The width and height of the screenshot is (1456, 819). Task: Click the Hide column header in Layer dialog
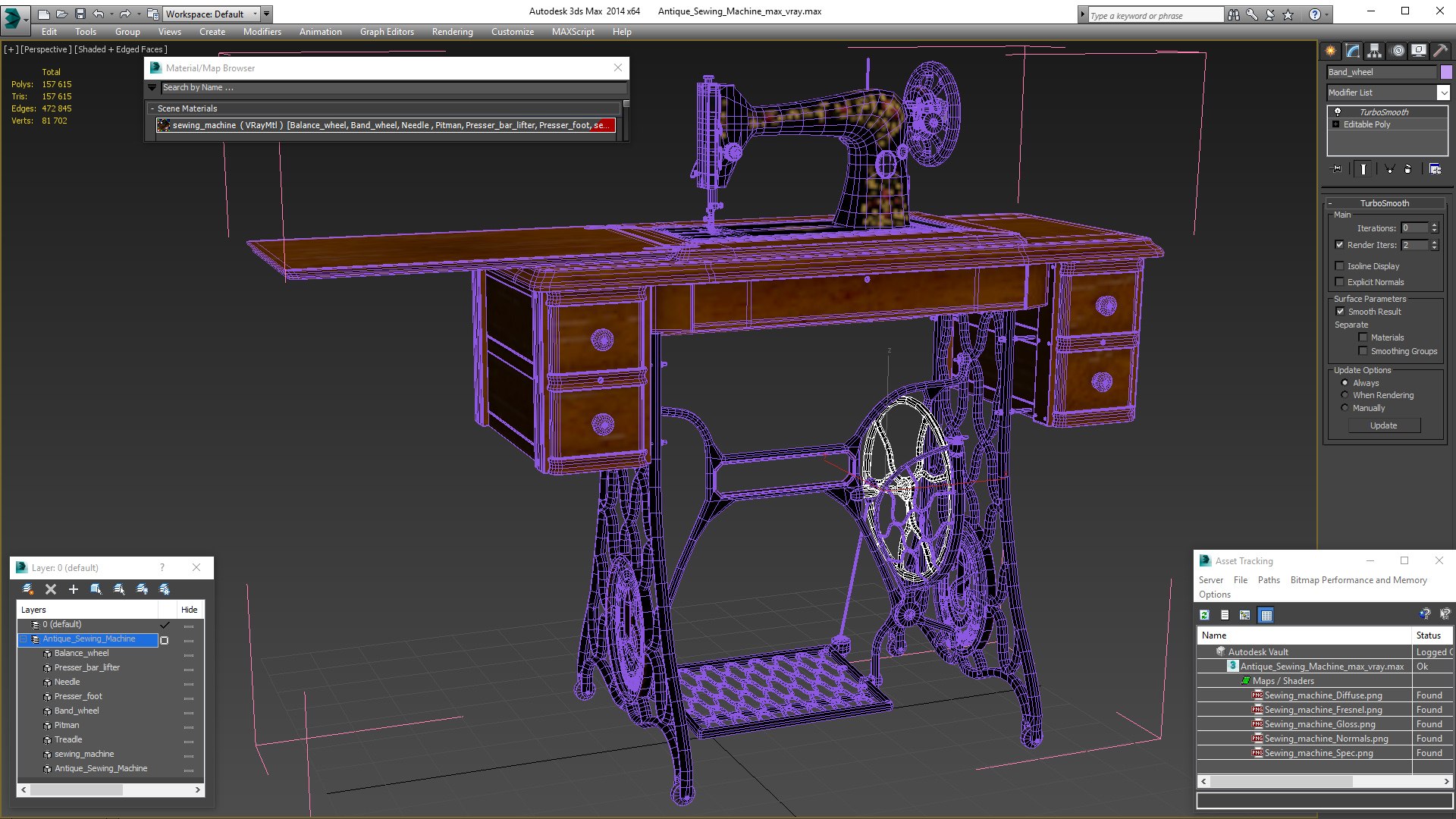click(x=190, y=610)
